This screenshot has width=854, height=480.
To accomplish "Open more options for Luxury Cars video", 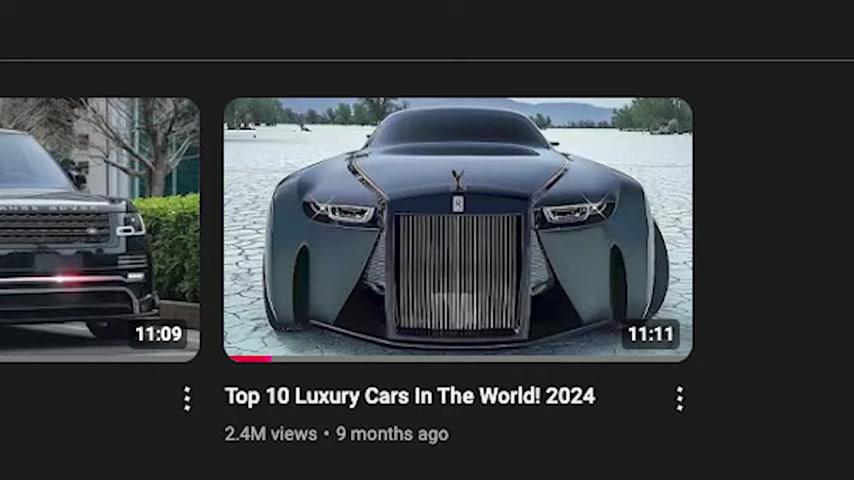I will 679,399.
